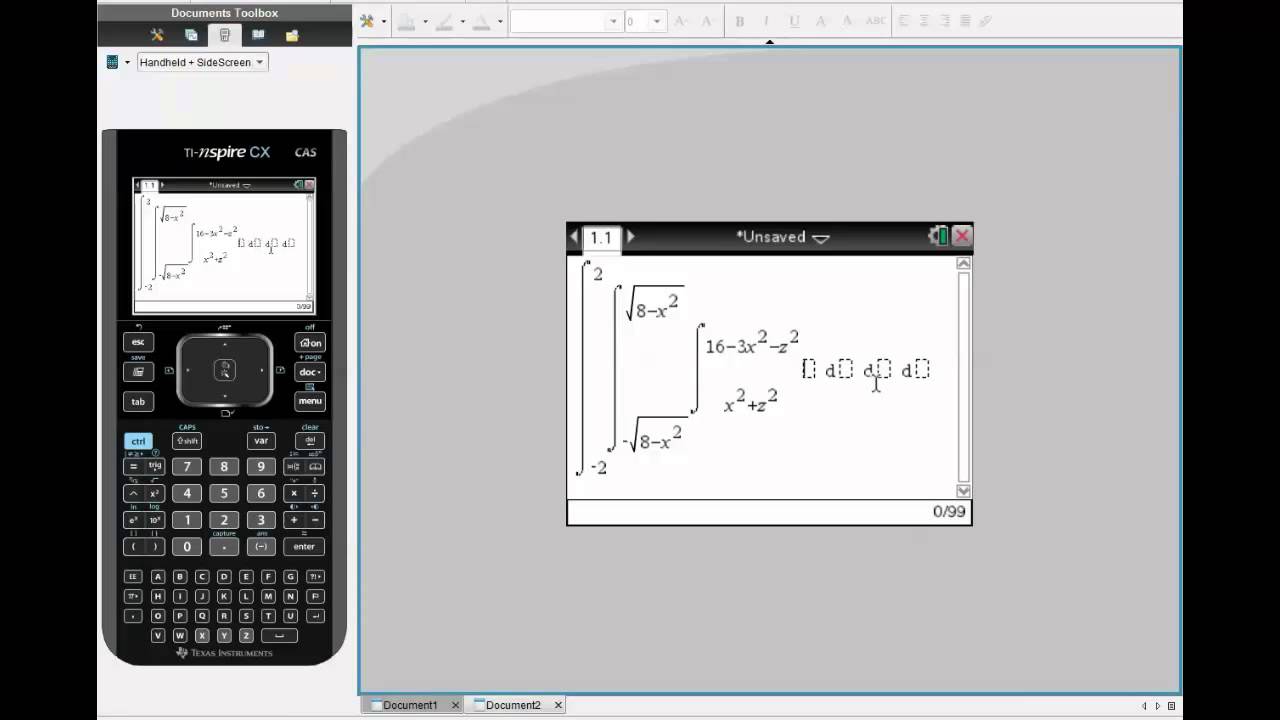Viewport: 1280px width, 720px height.
Task: Open the Content Explorer folder tab
Action: point(292,35)
